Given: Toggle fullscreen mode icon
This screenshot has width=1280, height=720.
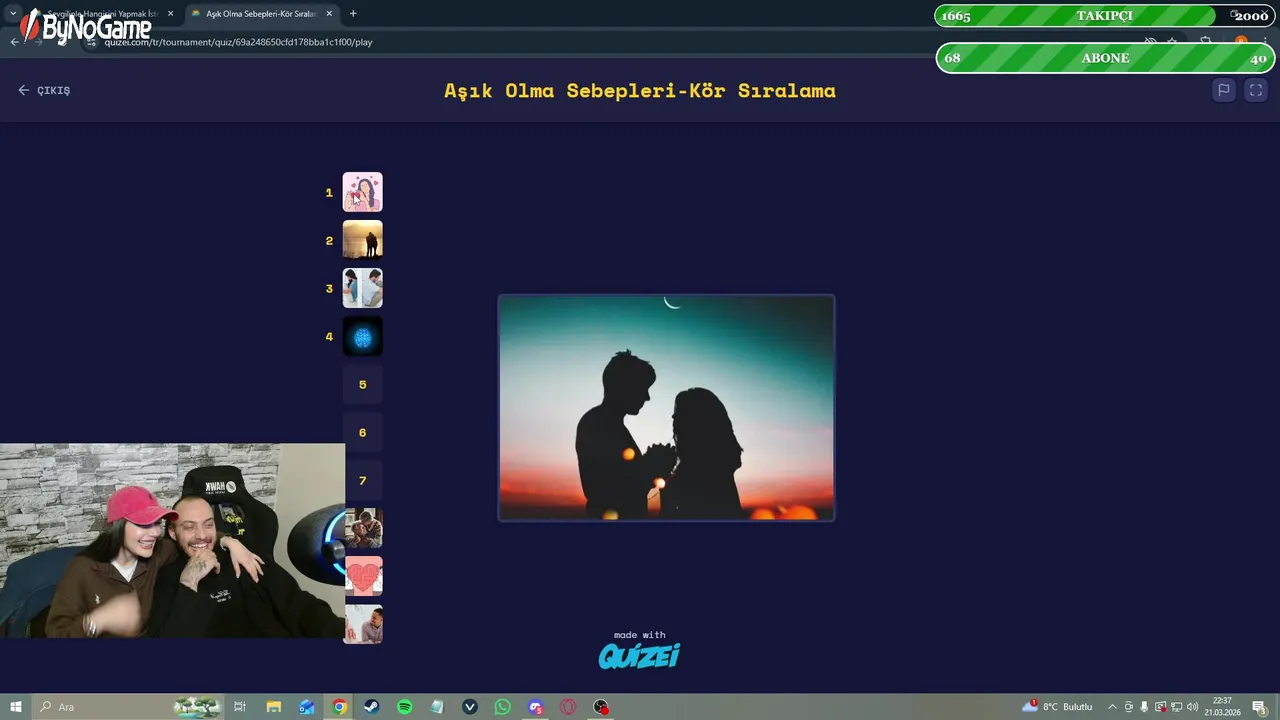Looking at the screenshot, I should (1256, 90).
